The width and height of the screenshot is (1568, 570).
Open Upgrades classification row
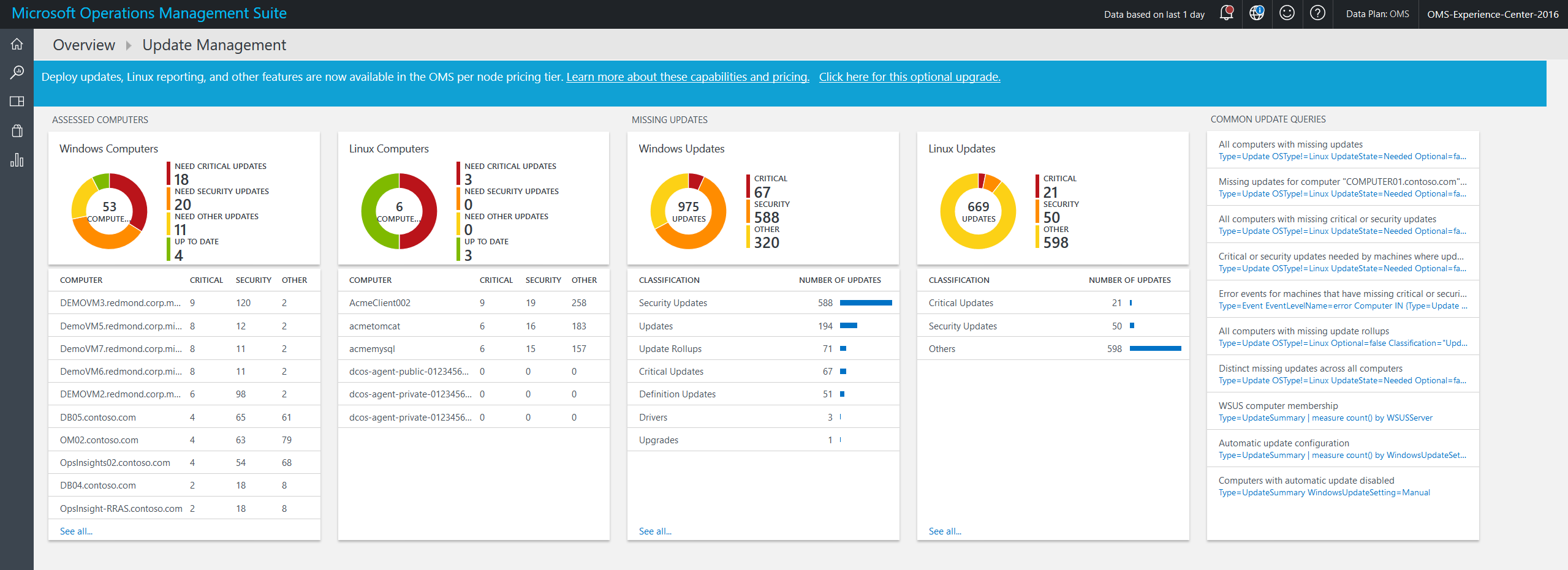(x=763, y=440)
